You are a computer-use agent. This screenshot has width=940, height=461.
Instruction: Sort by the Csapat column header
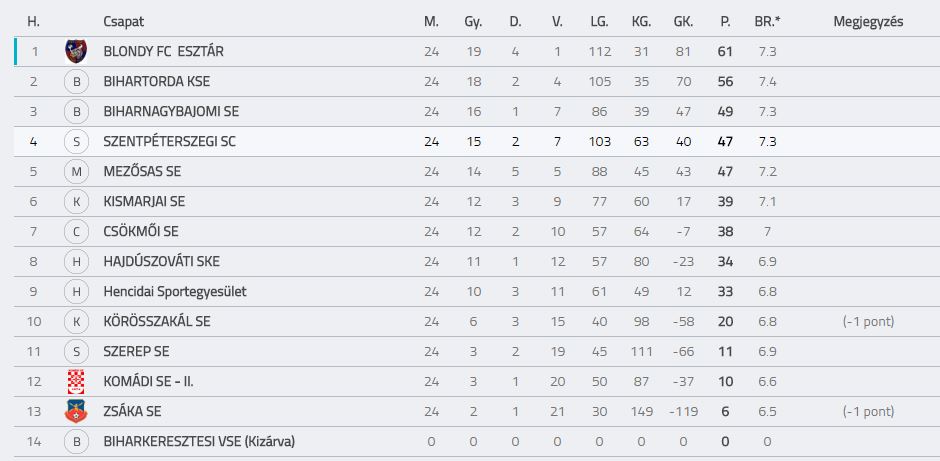(123, 22)
